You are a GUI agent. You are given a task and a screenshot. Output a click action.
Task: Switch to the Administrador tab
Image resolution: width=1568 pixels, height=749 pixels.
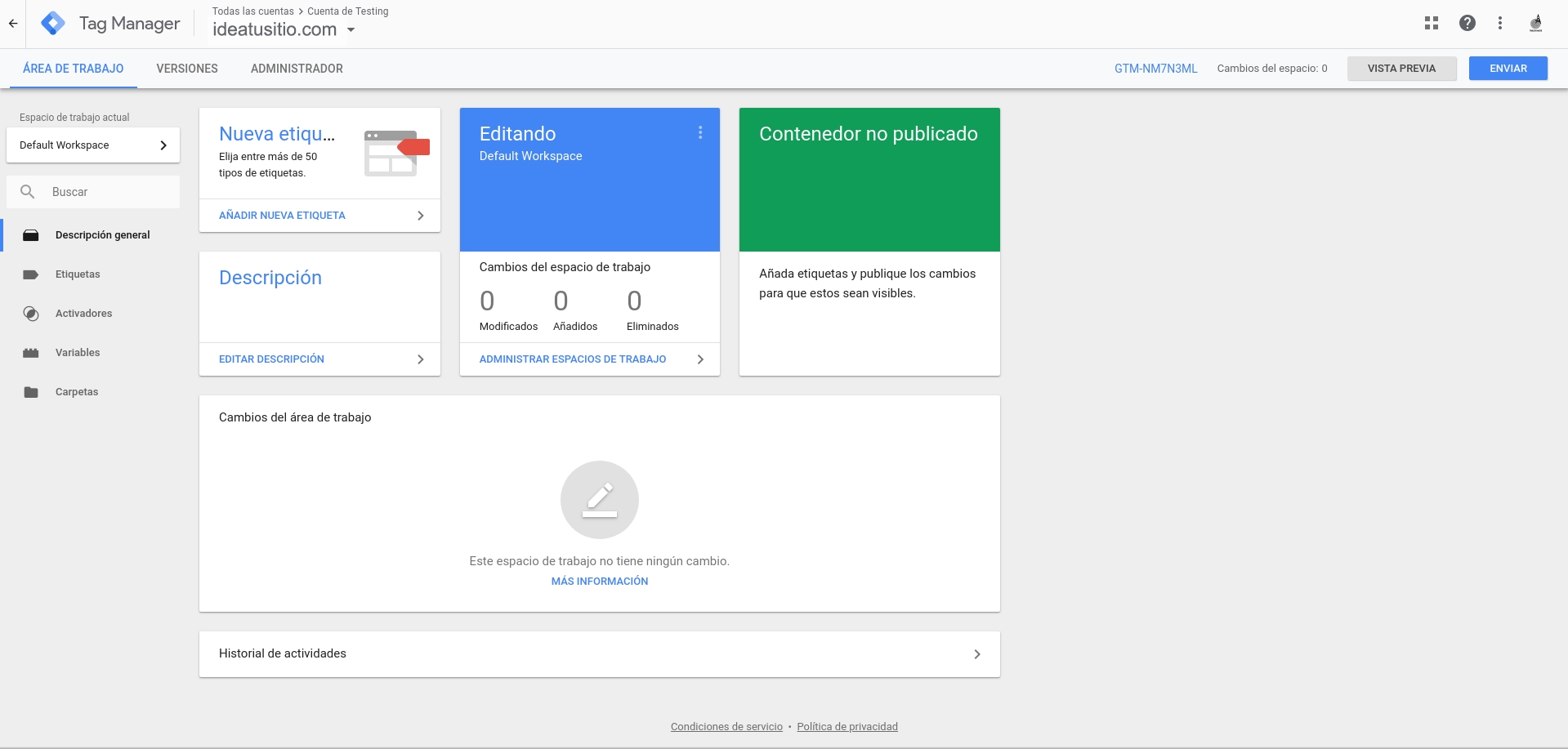click(297, 69)
